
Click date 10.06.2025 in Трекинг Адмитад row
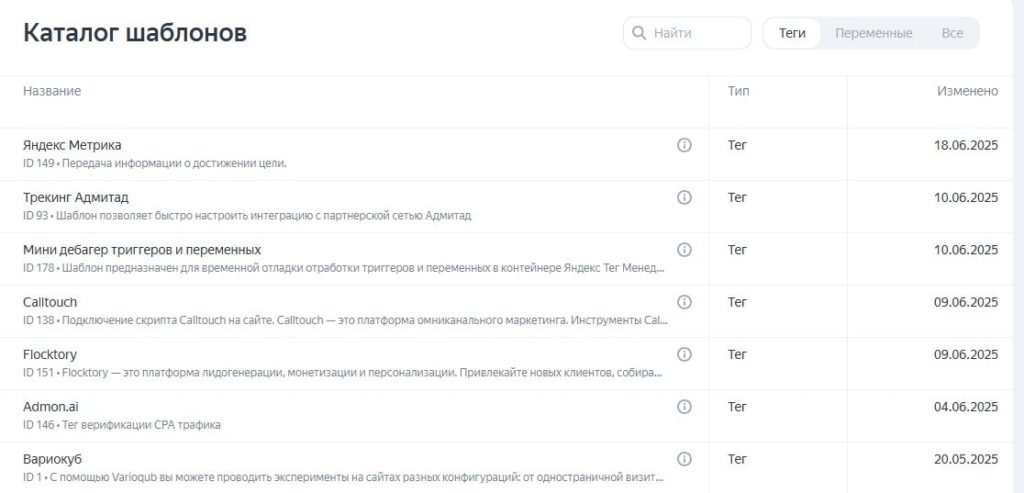[966, 197]
